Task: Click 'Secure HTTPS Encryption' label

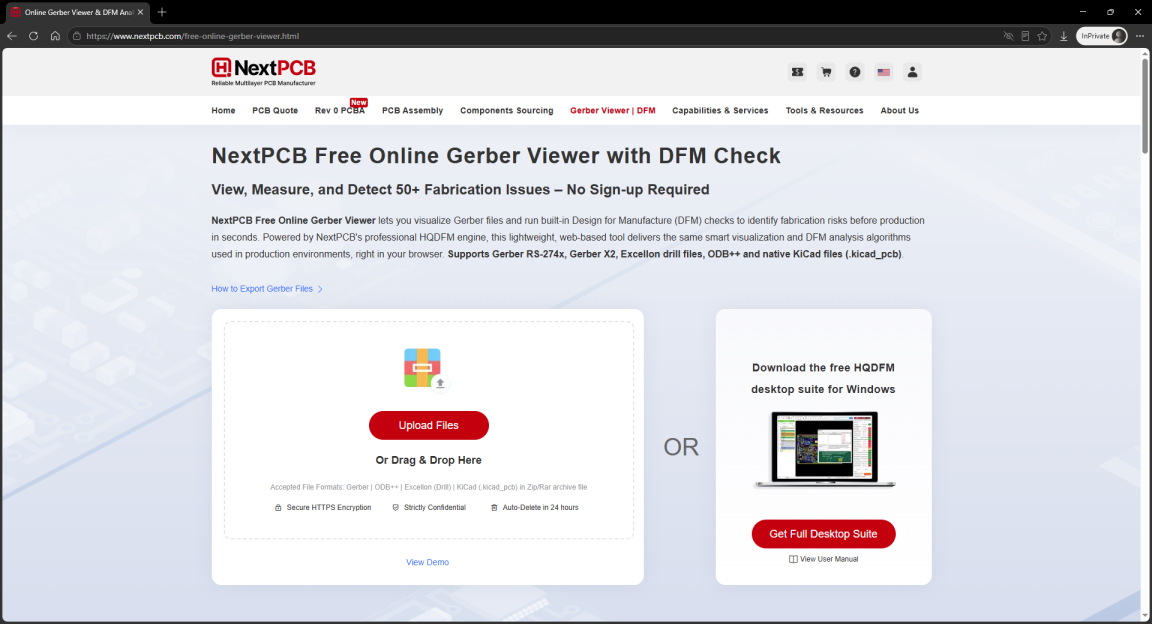Action: (x=323, y=507)
